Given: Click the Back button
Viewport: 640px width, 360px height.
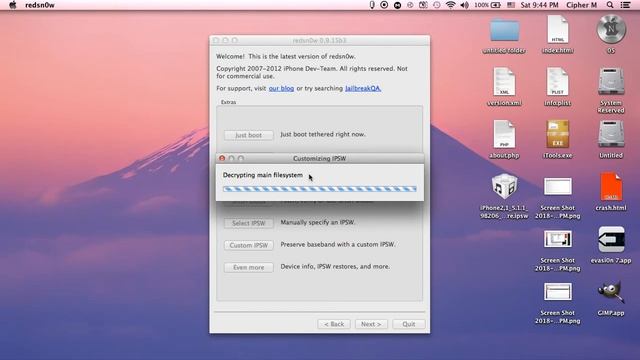Looking at the screenshot, I should coord(334,324).
